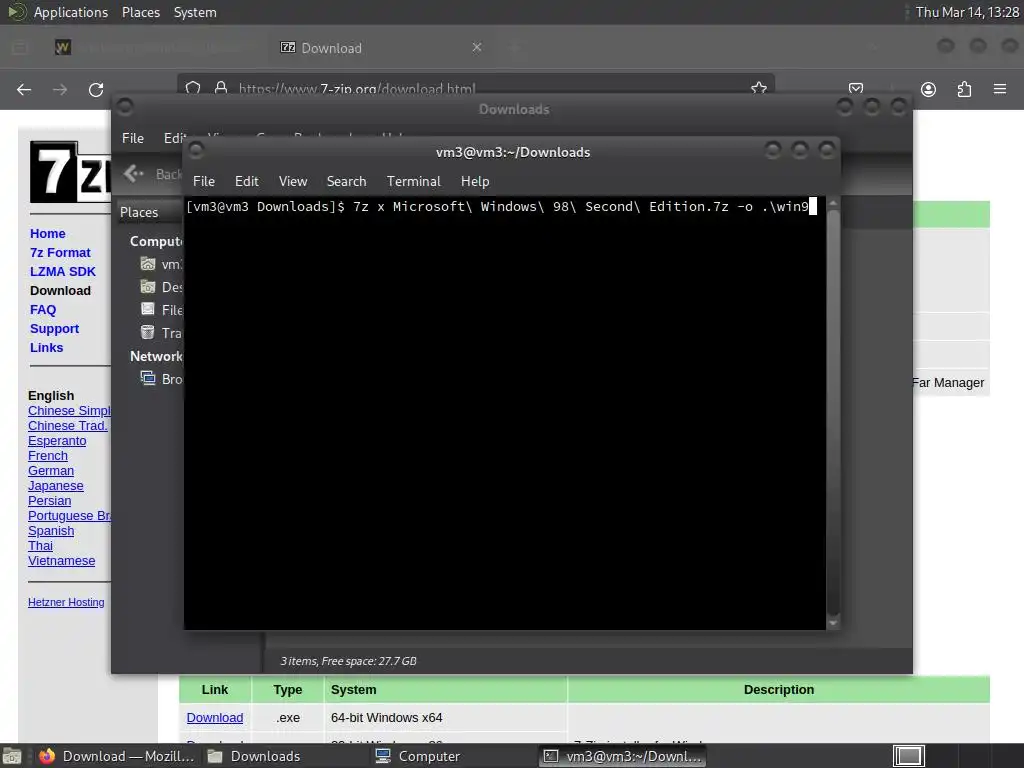The image size is (1024, 768).
Task: Switch to Firefox from bottom taskbar
Action: point(118,756)
